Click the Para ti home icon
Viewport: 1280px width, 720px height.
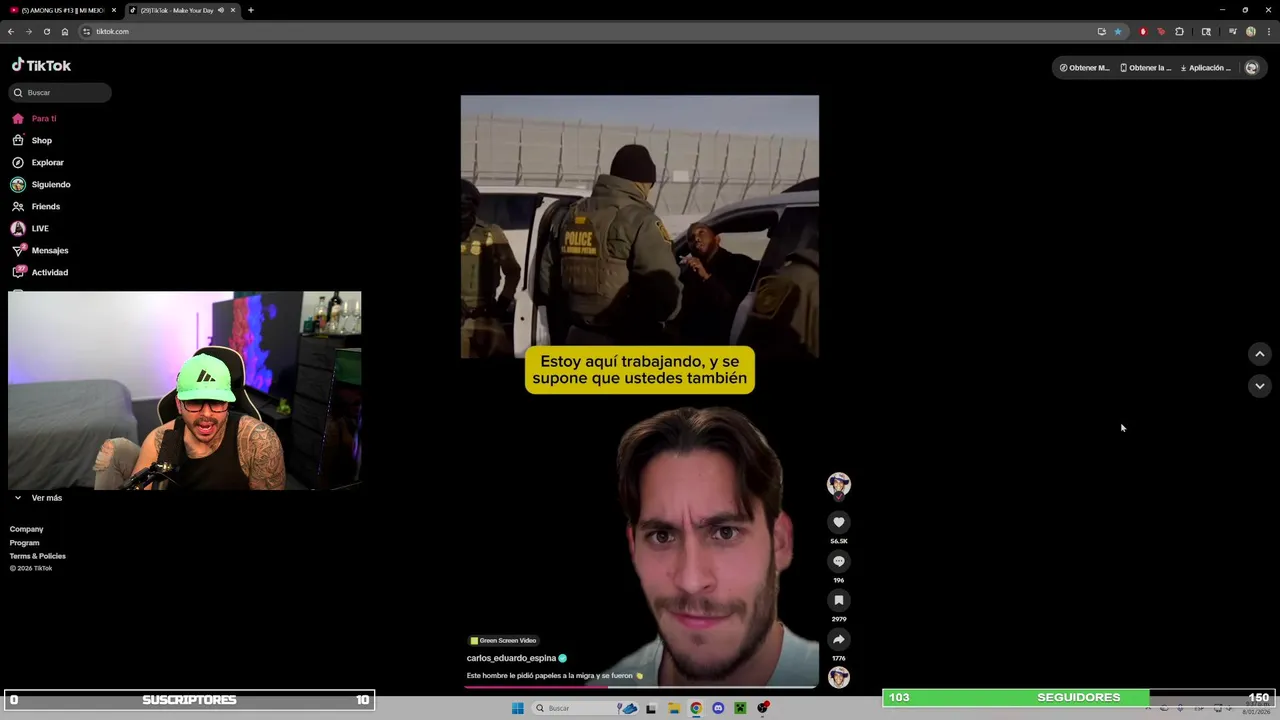pyautogui.click(x=18, y=118)
